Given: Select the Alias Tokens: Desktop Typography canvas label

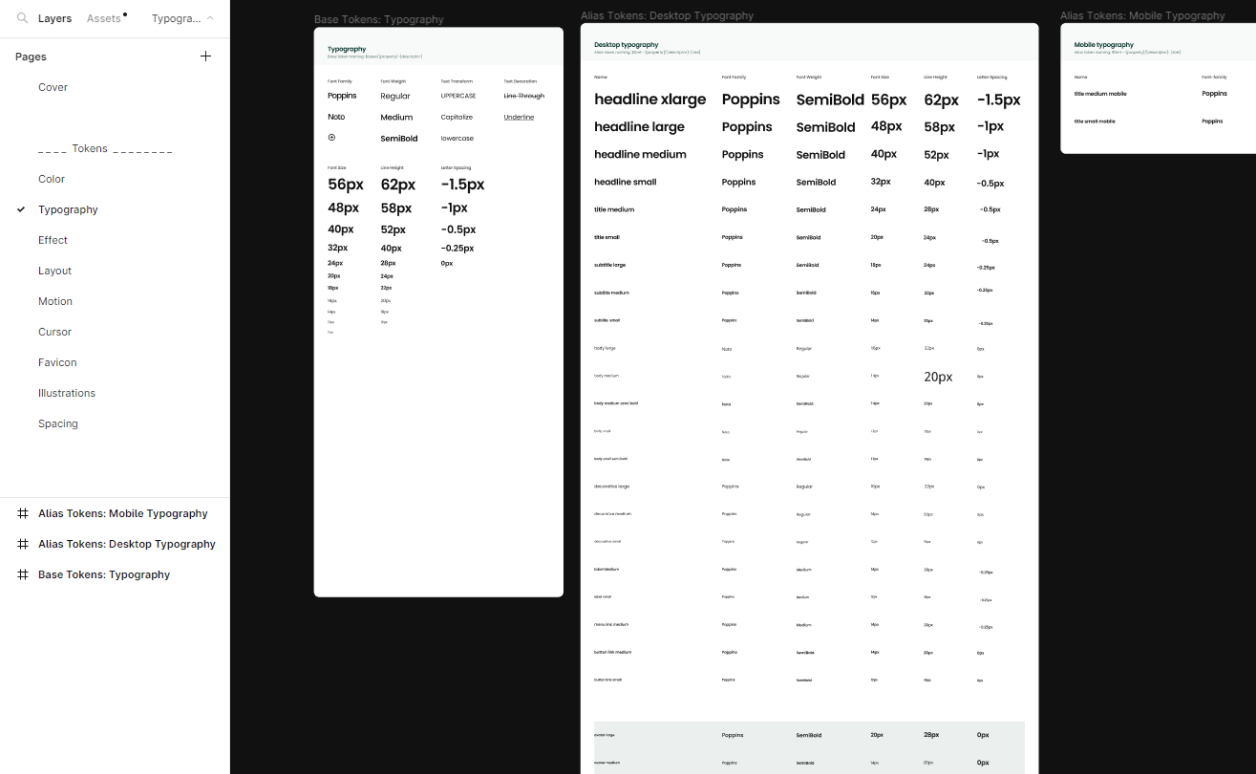Looking at the screenshot, I should pos(667,16).
